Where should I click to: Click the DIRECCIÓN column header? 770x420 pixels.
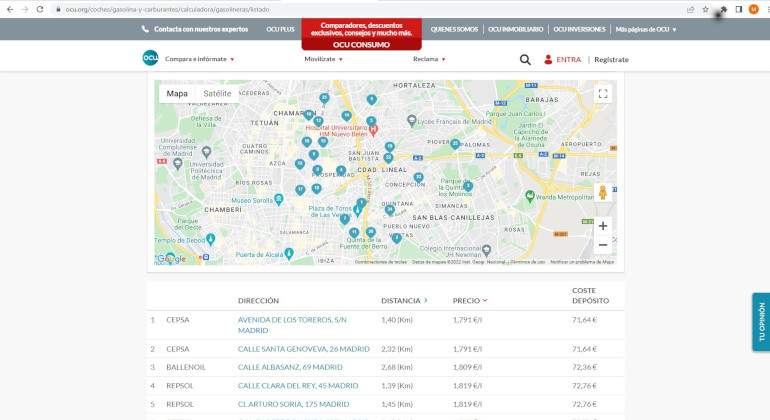click(x=258, y=301)
